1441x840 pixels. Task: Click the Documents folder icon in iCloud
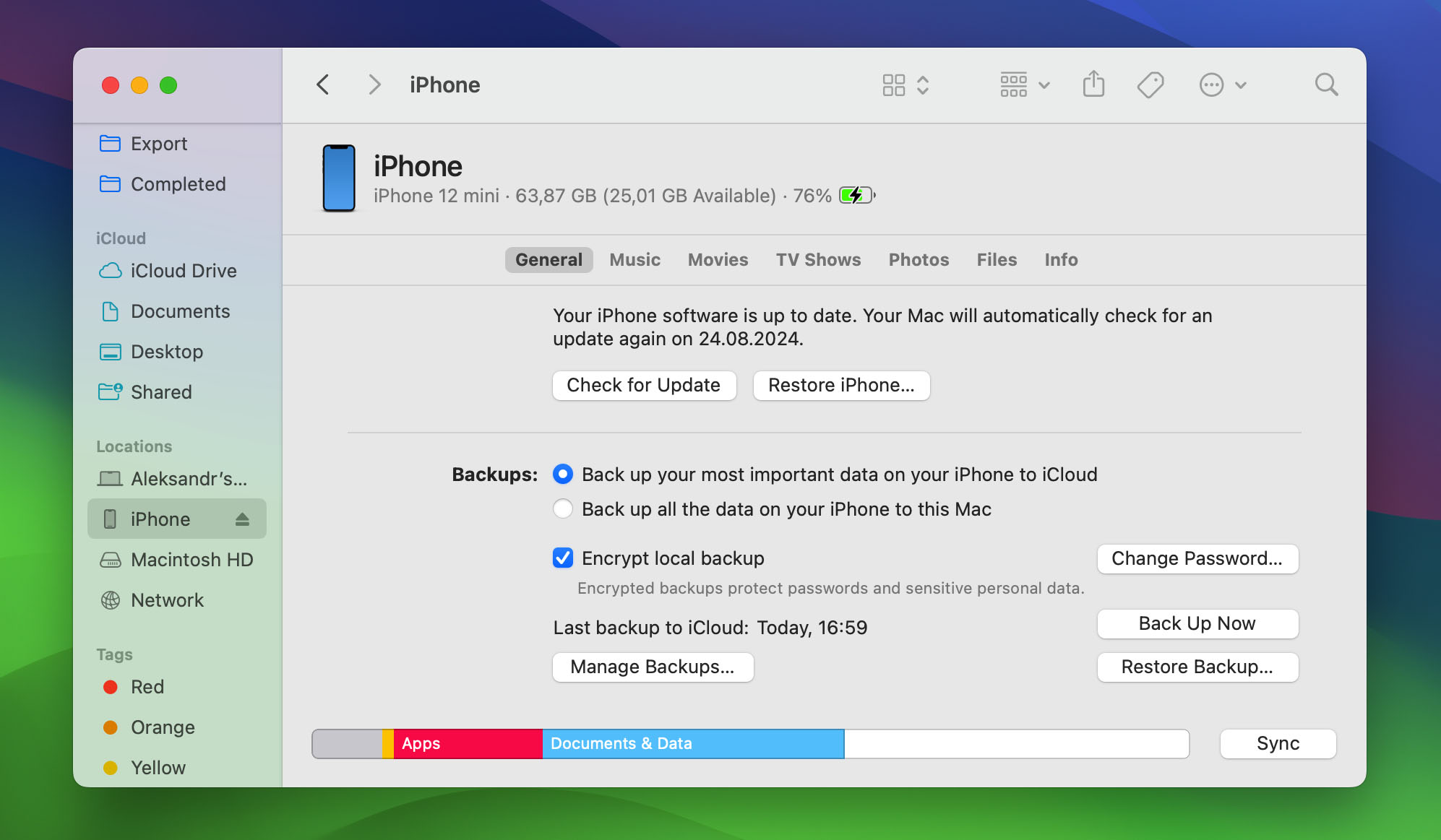(x=111, y=310)
